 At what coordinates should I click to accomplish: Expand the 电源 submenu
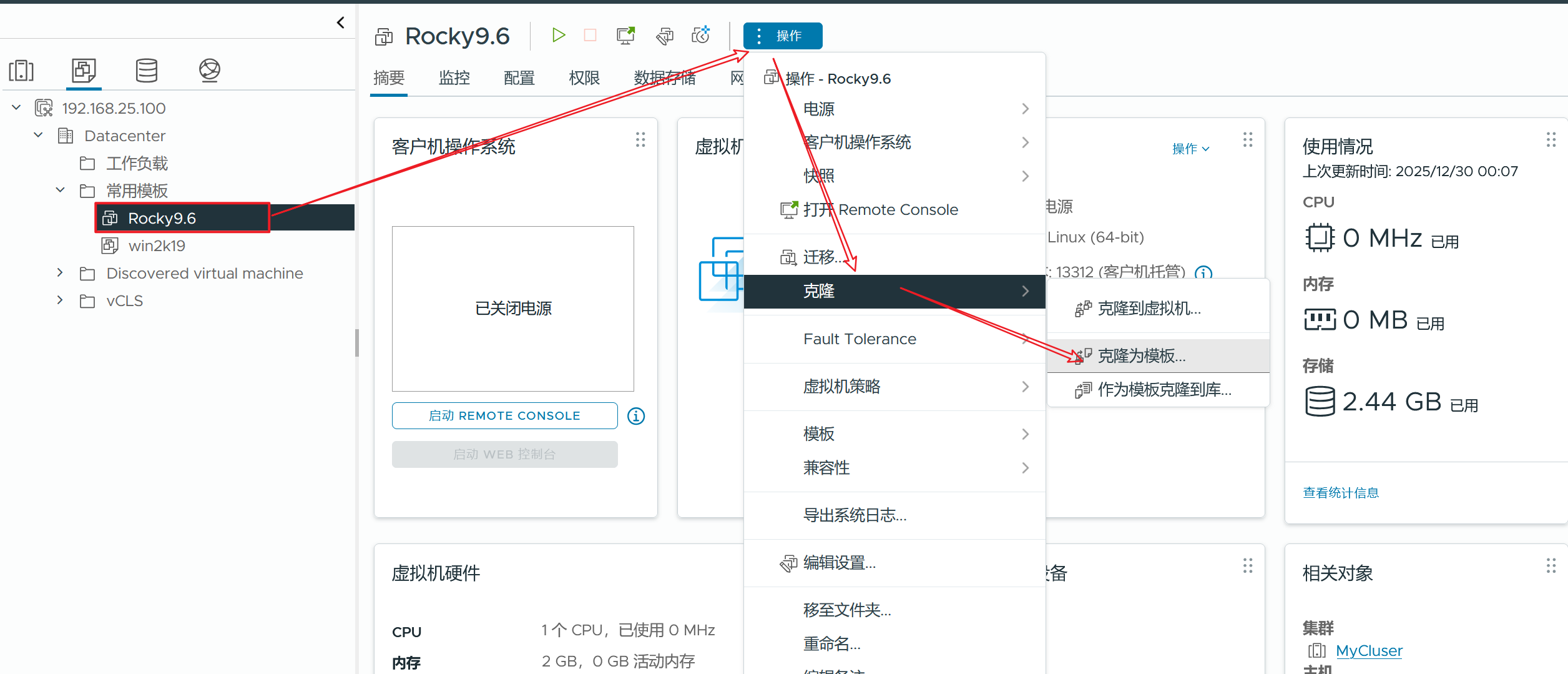point(894,109)
